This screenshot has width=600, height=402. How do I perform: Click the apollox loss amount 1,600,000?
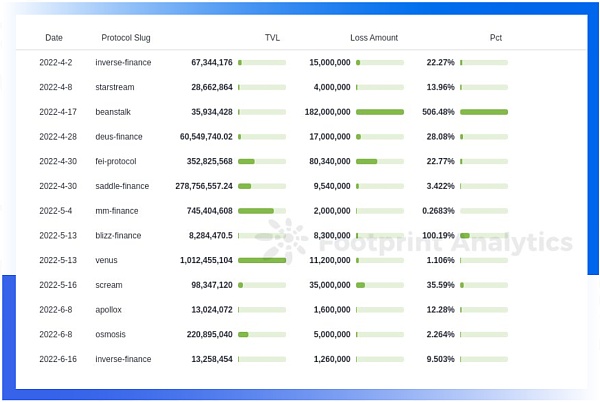[x=332, y=309]
